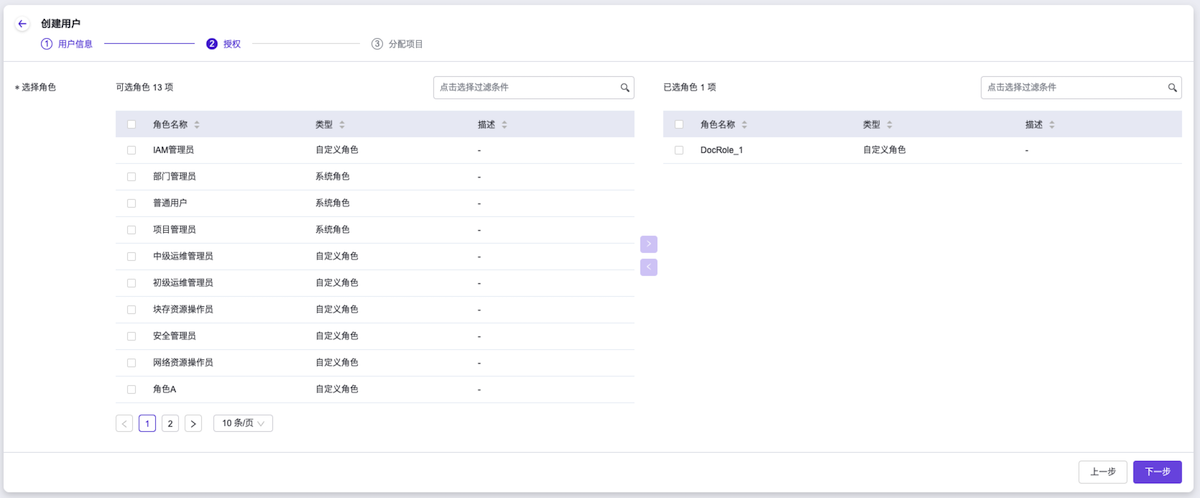
Task: Sort available roles by 角色名称
Action: 196,125
